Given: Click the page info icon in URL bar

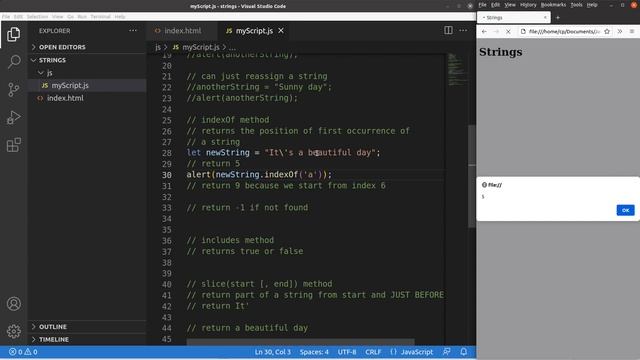Looking at the screenshot, I should (523, 31).
